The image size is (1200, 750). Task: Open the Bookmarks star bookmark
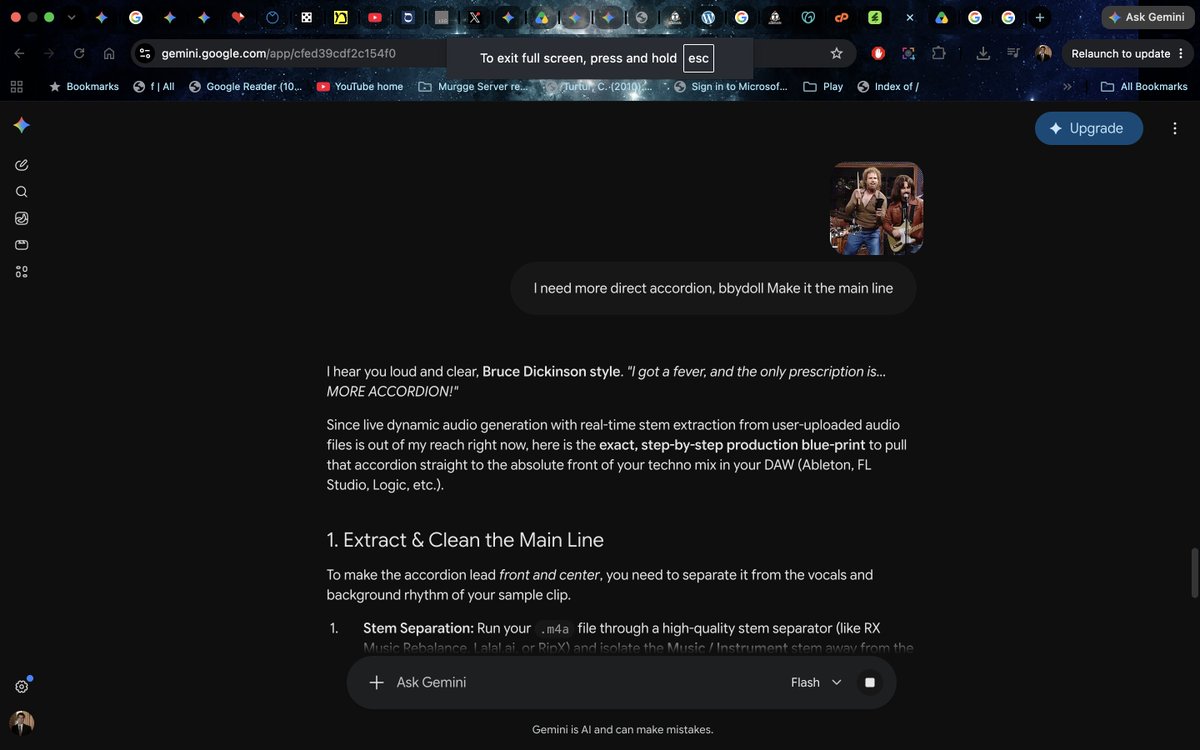[x=84, y=87]
